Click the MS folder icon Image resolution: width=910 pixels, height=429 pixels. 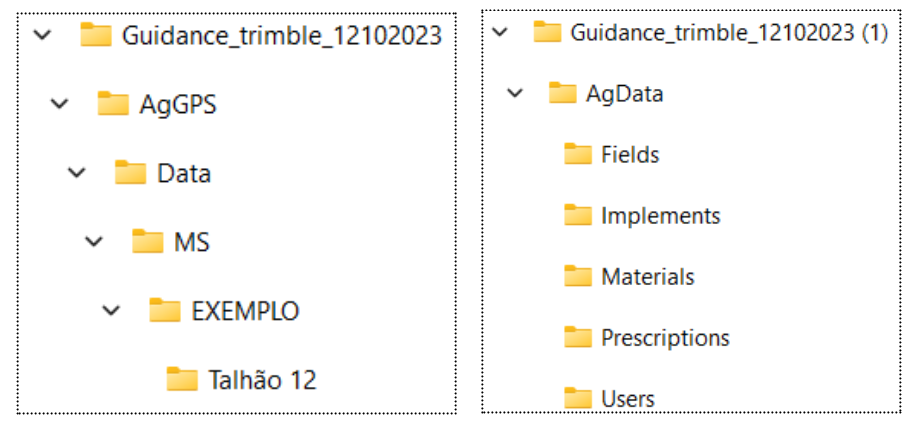tap(147, 241)
